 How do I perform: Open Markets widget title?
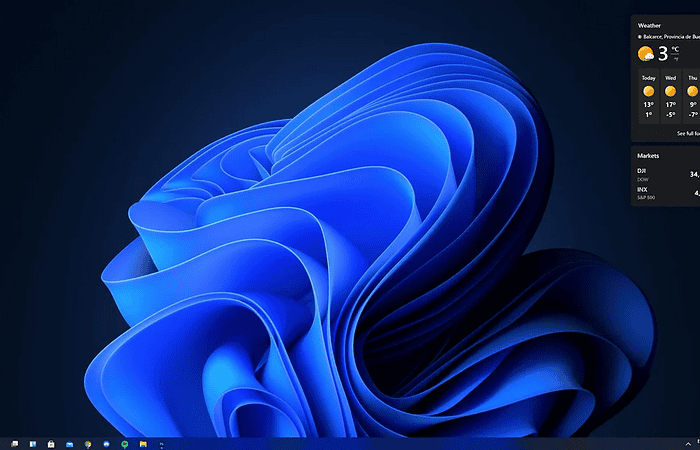(648, 156)
